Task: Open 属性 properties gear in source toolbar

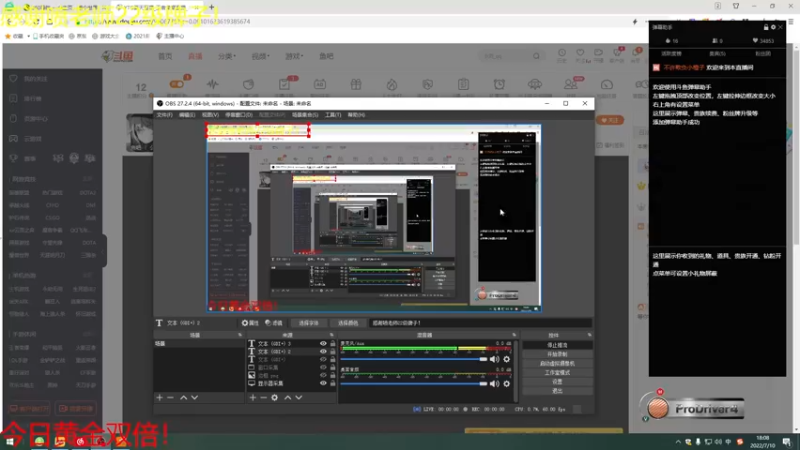Action: coord(250,323)
